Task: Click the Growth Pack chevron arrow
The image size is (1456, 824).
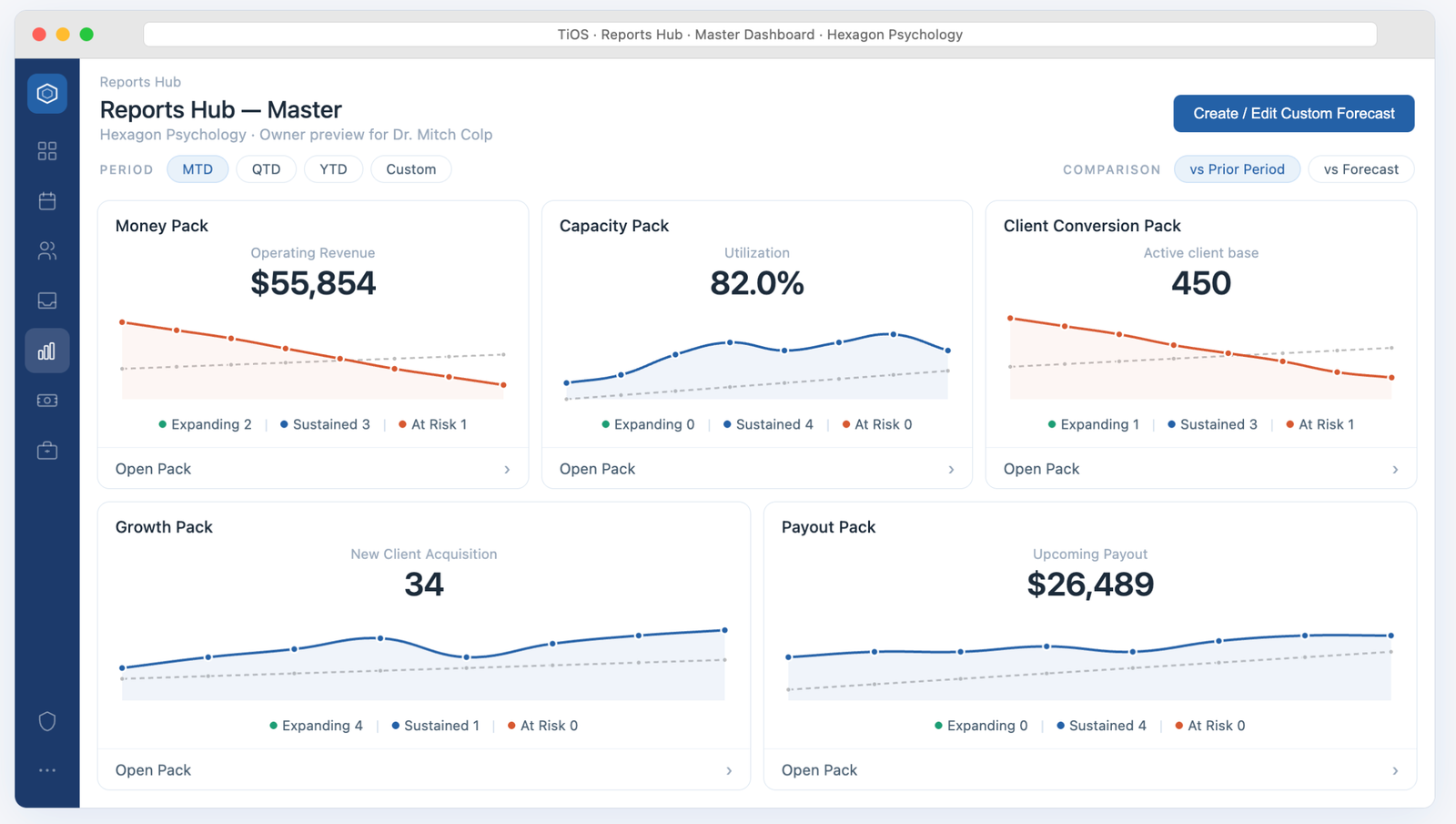Action: [729, 771]
